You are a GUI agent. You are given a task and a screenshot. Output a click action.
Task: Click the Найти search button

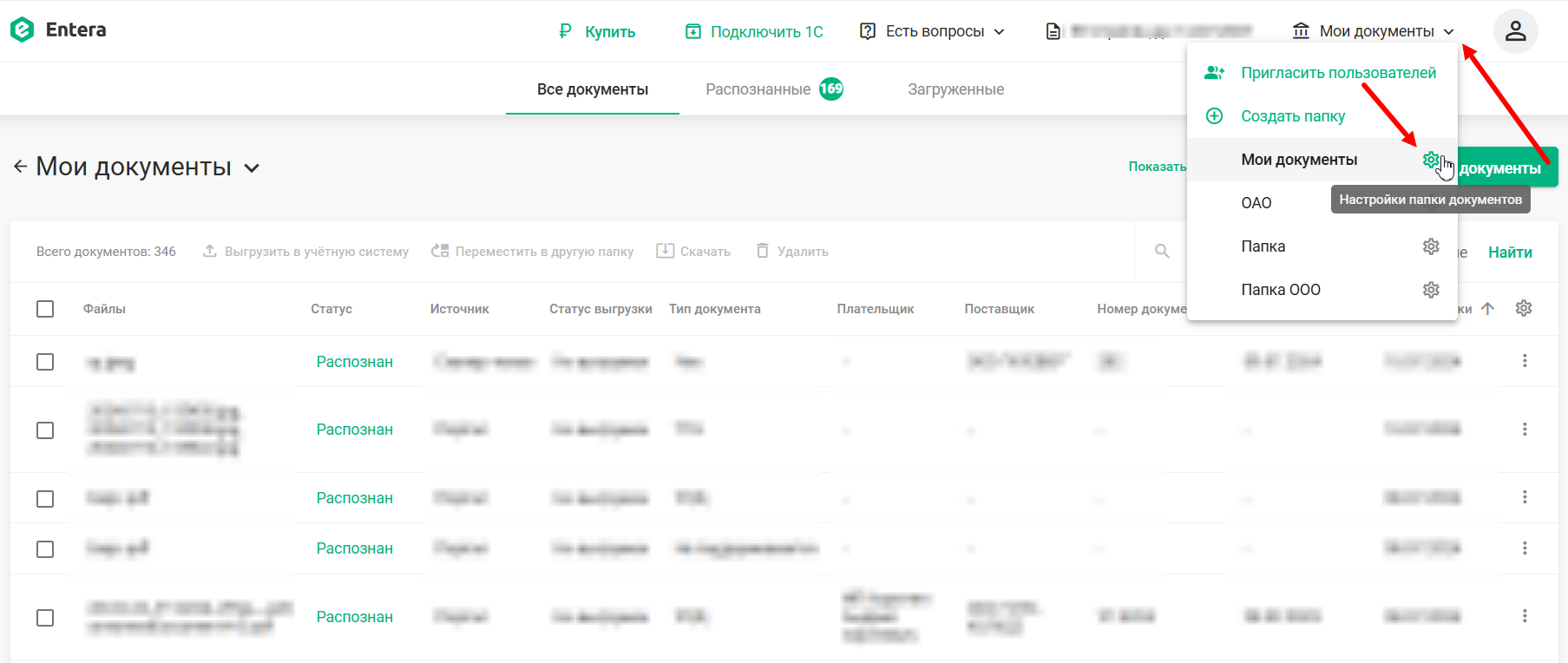[1510, 253]
